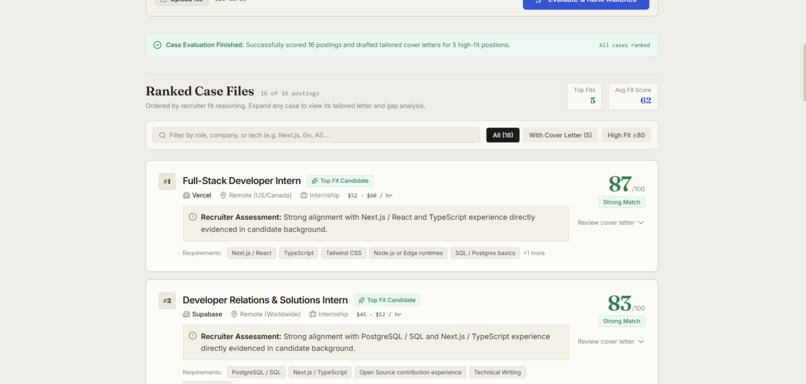Click the Top Fits stat card
This screenshot has width=806, height=384.
[584, 96]
